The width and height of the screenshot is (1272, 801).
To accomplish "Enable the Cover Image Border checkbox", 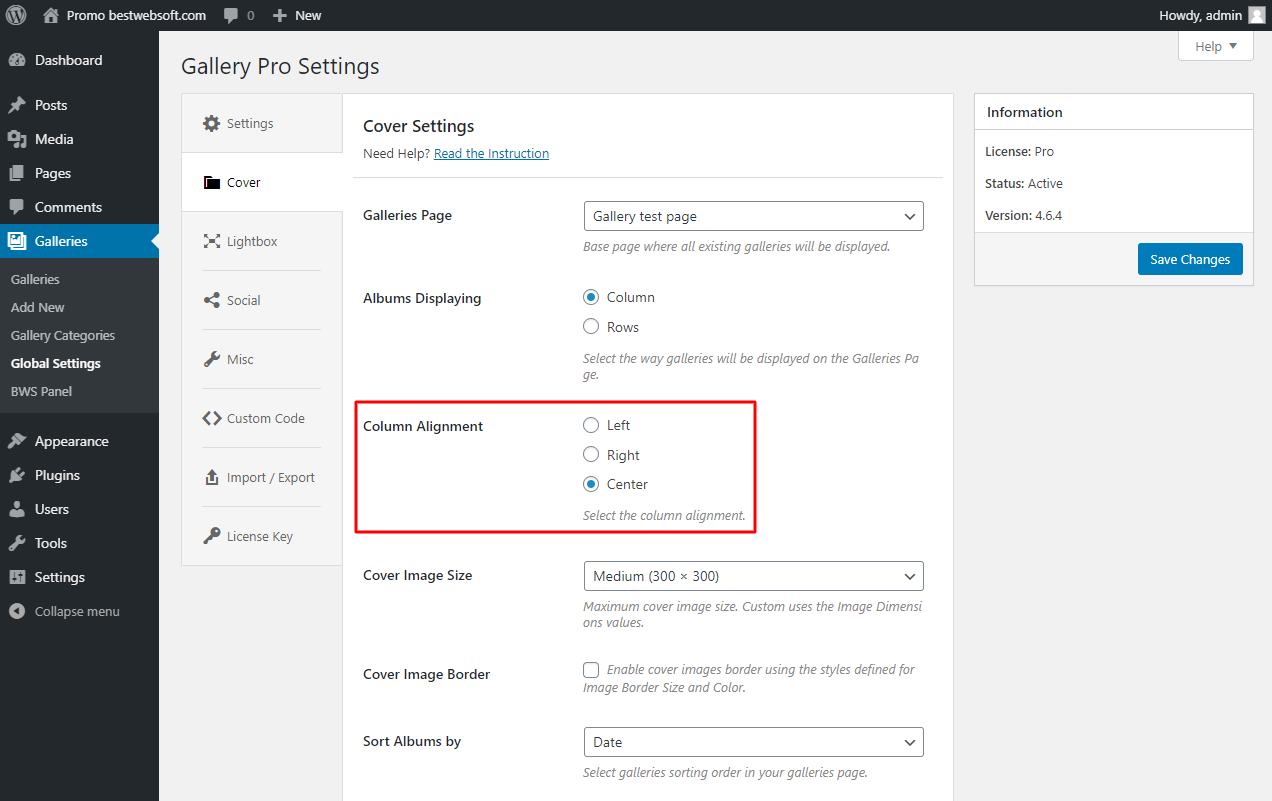I will click(x=591, y=670).
